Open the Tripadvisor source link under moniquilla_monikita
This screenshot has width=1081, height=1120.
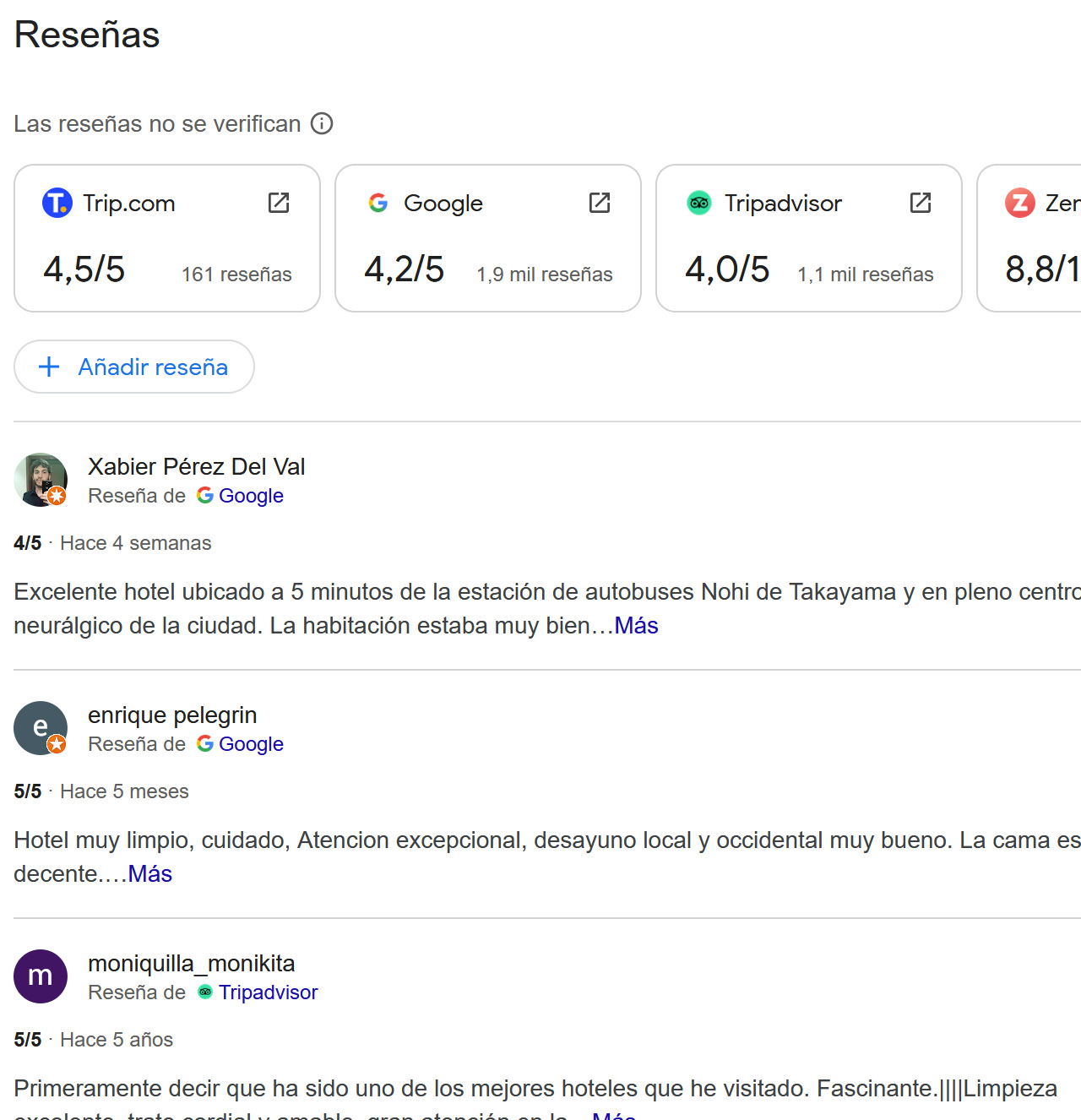pos(268,992)
